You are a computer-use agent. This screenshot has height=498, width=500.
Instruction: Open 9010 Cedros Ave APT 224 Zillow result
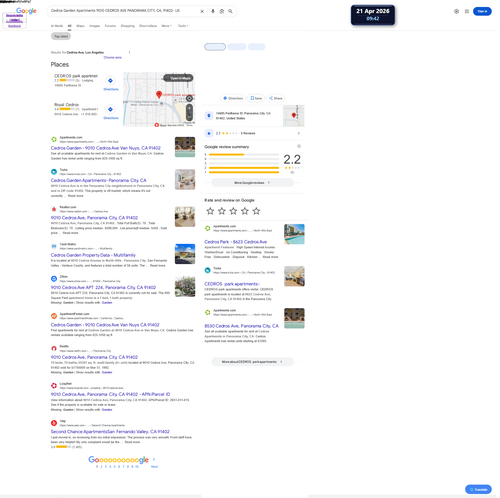(x=103, y=287)
